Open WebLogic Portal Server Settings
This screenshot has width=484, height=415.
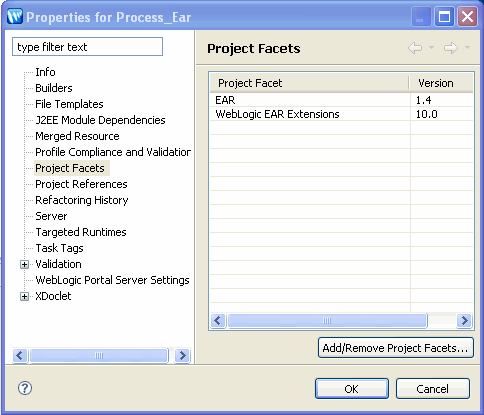tap(112, 280)
